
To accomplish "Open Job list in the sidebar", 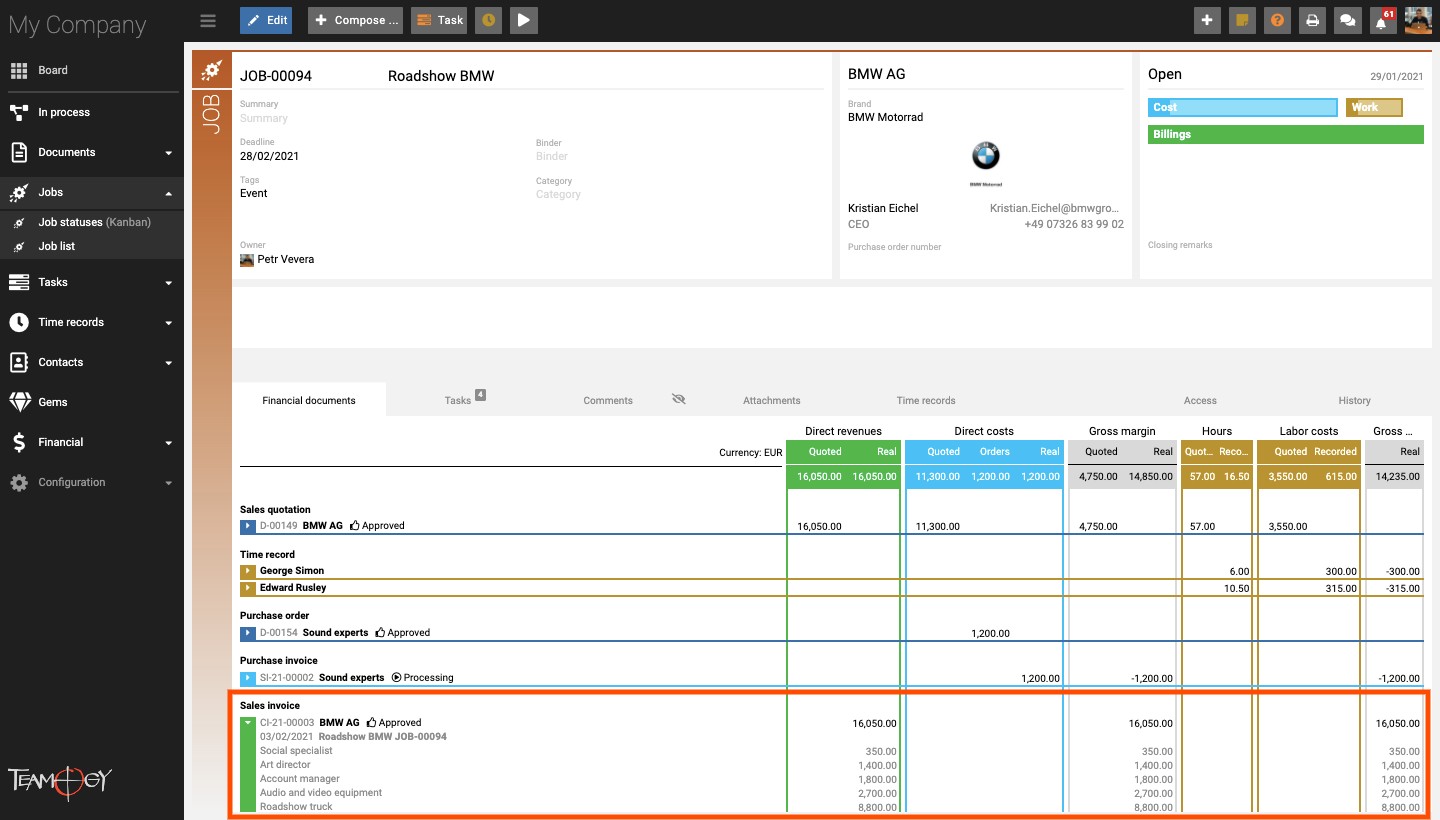I will [56, 246].
